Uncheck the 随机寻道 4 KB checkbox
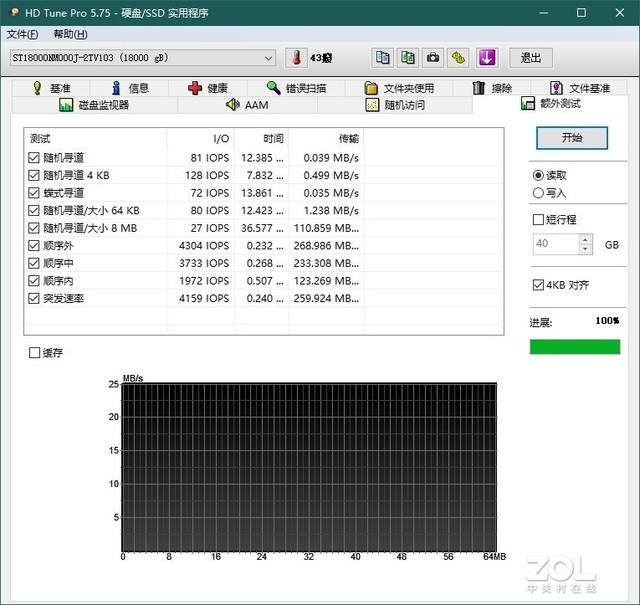Screen dimensions: 640x605 coord(34,175)
